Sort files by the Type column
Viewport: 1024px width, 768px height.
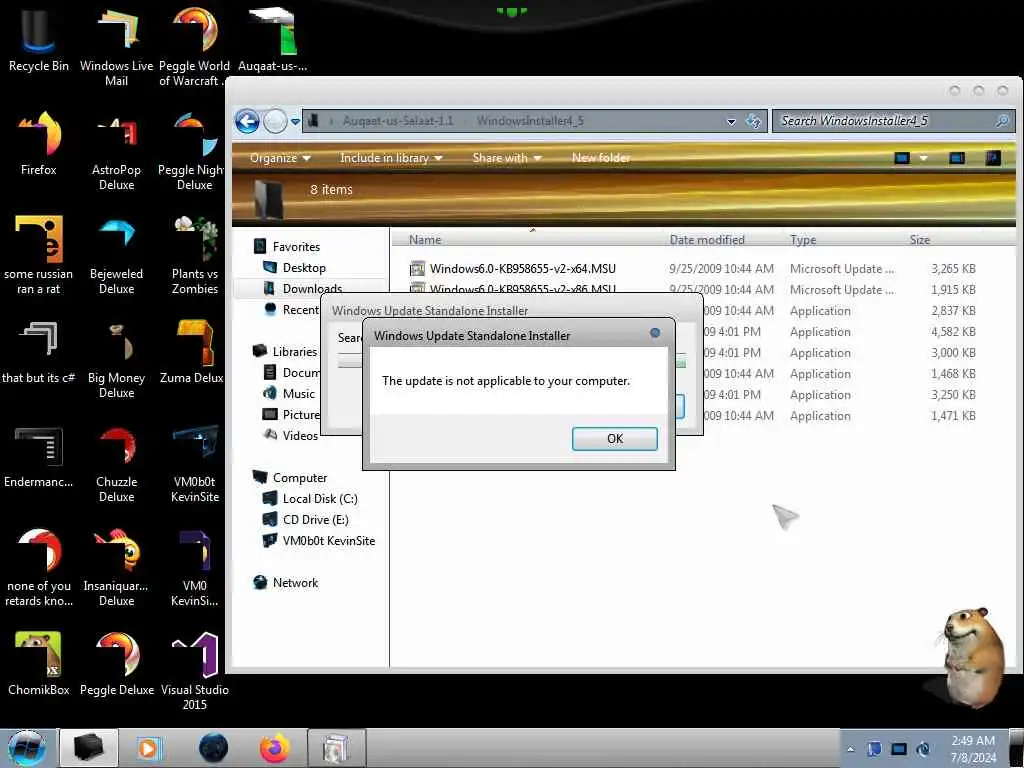point(803,240)
